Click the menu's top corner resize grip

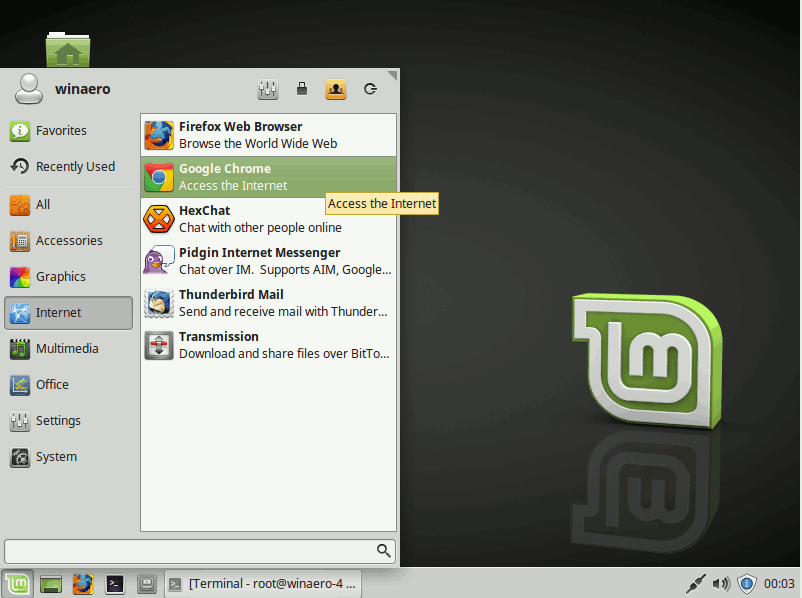[392, 75]
